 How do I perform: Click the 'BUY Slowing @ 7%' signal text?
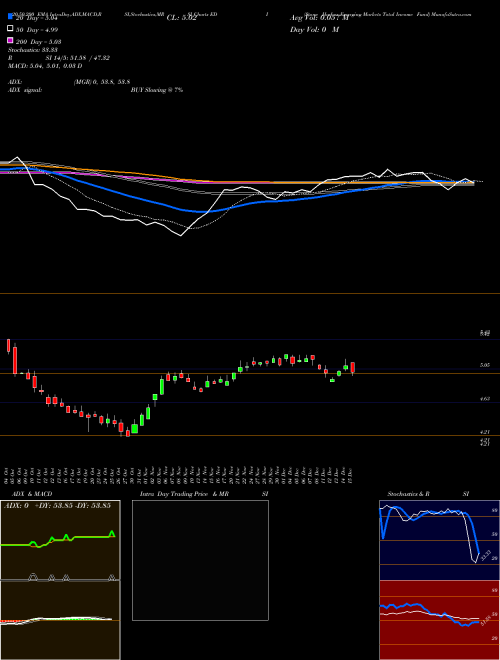[157, 90]
